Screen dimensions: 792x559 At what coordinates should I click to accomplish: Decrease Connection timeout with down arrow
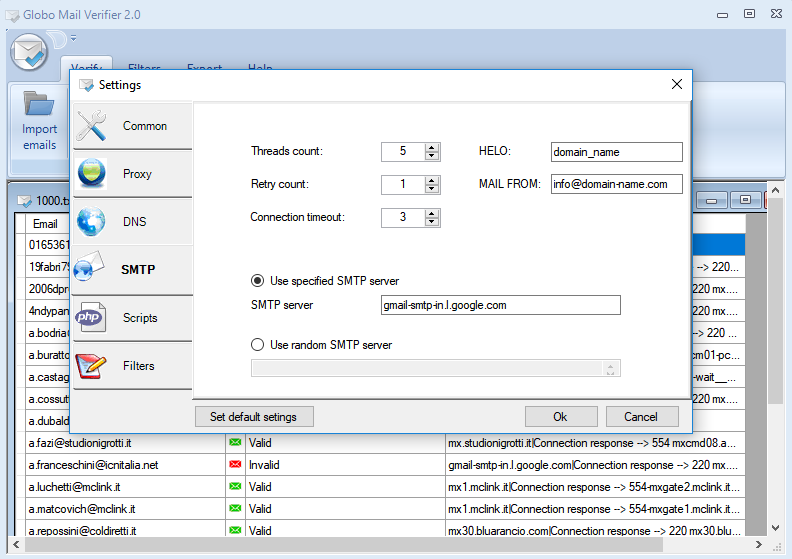coord(431,222)
